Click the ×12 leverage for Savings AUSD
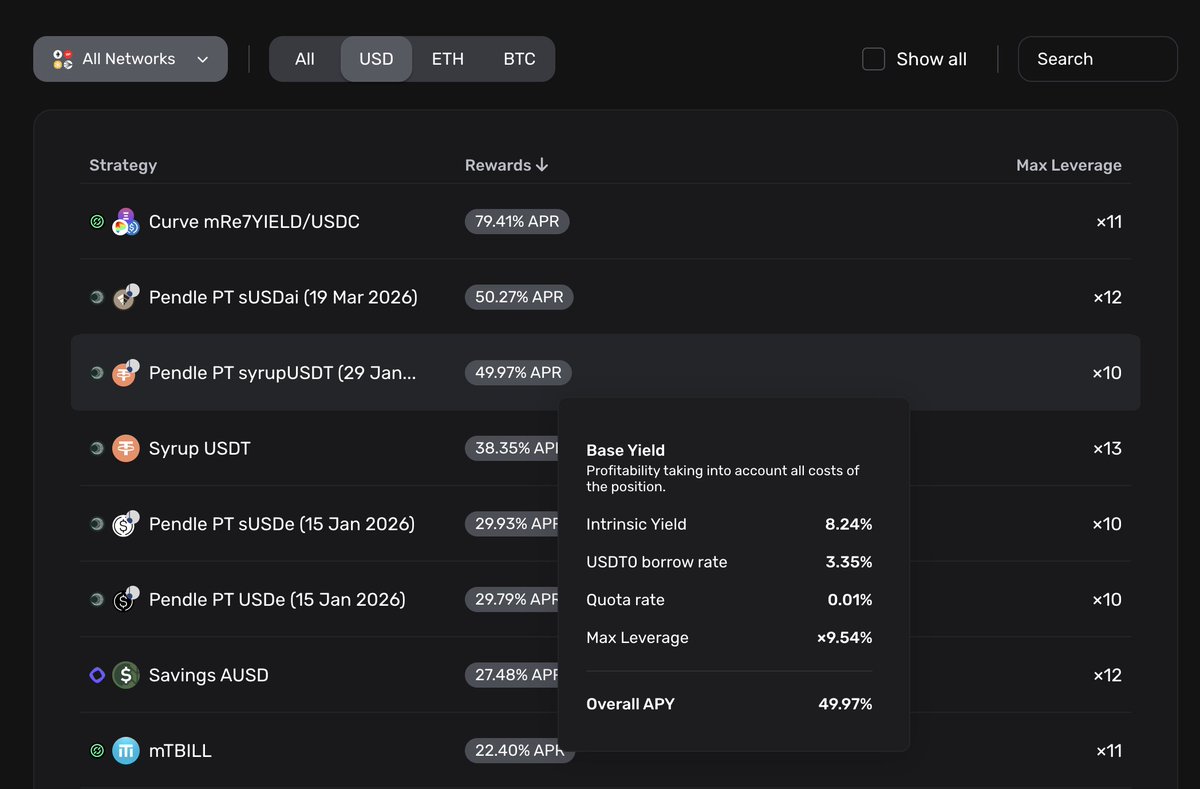The height and width of the screenshot is (789, 1200). [x=1107, y=675]
